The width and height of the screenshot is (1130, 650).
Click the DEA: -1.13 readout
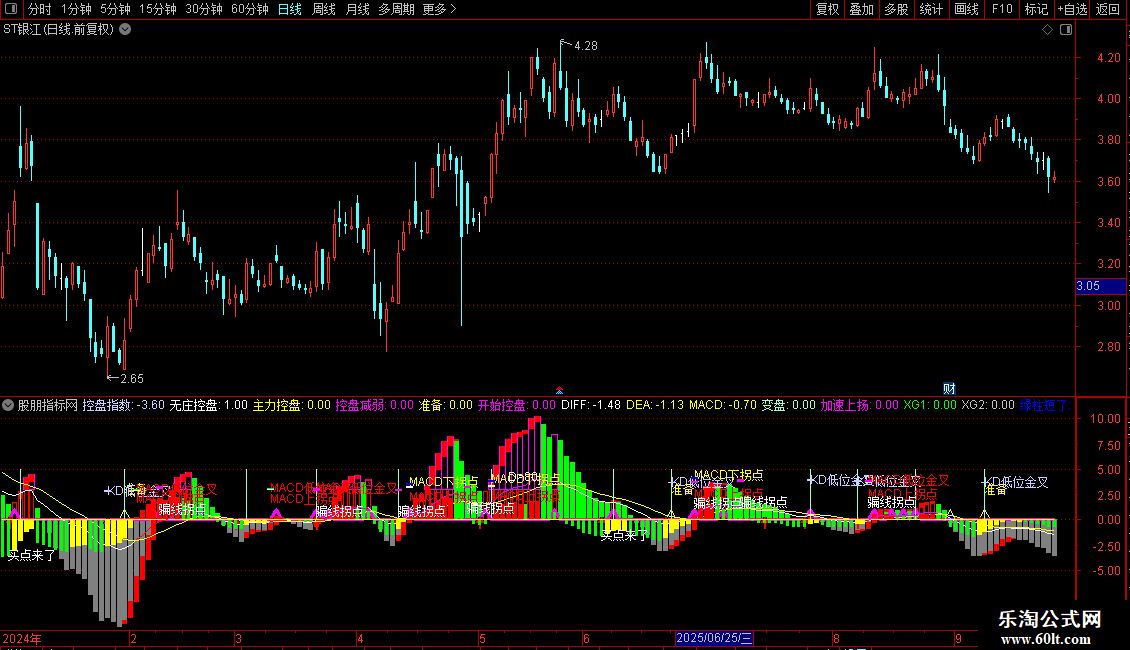(x=654, y=405)
